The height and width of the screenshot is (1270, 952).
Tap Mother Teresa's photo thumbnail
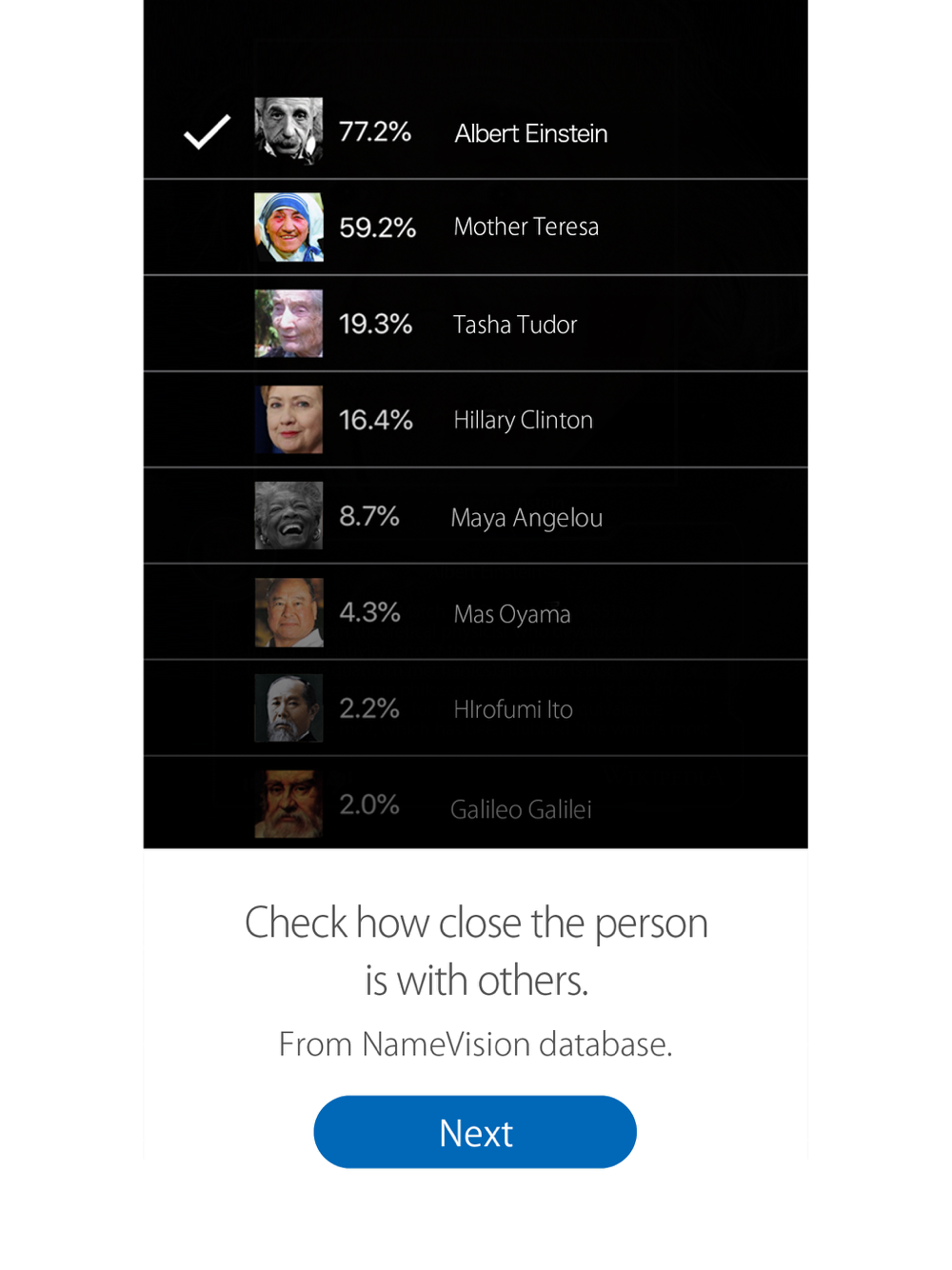(288, 228)
